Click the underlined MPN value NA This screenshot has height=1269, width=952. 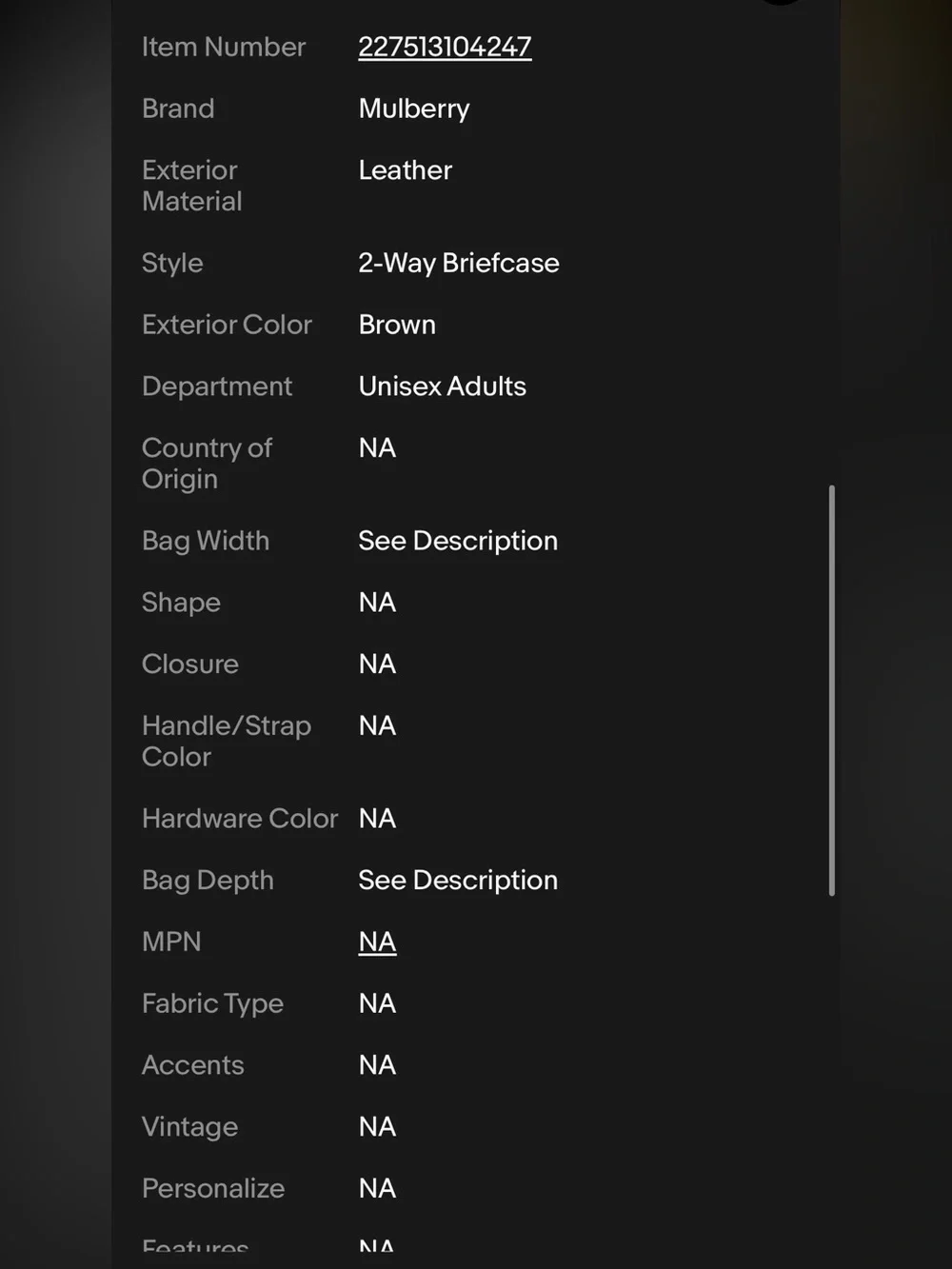click(x=377, y=942)
